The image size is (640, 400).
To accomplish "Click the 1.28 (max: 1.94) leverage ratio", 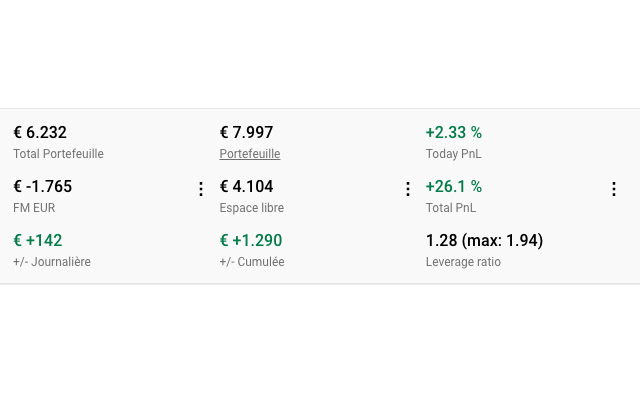I will click(484, 240).
